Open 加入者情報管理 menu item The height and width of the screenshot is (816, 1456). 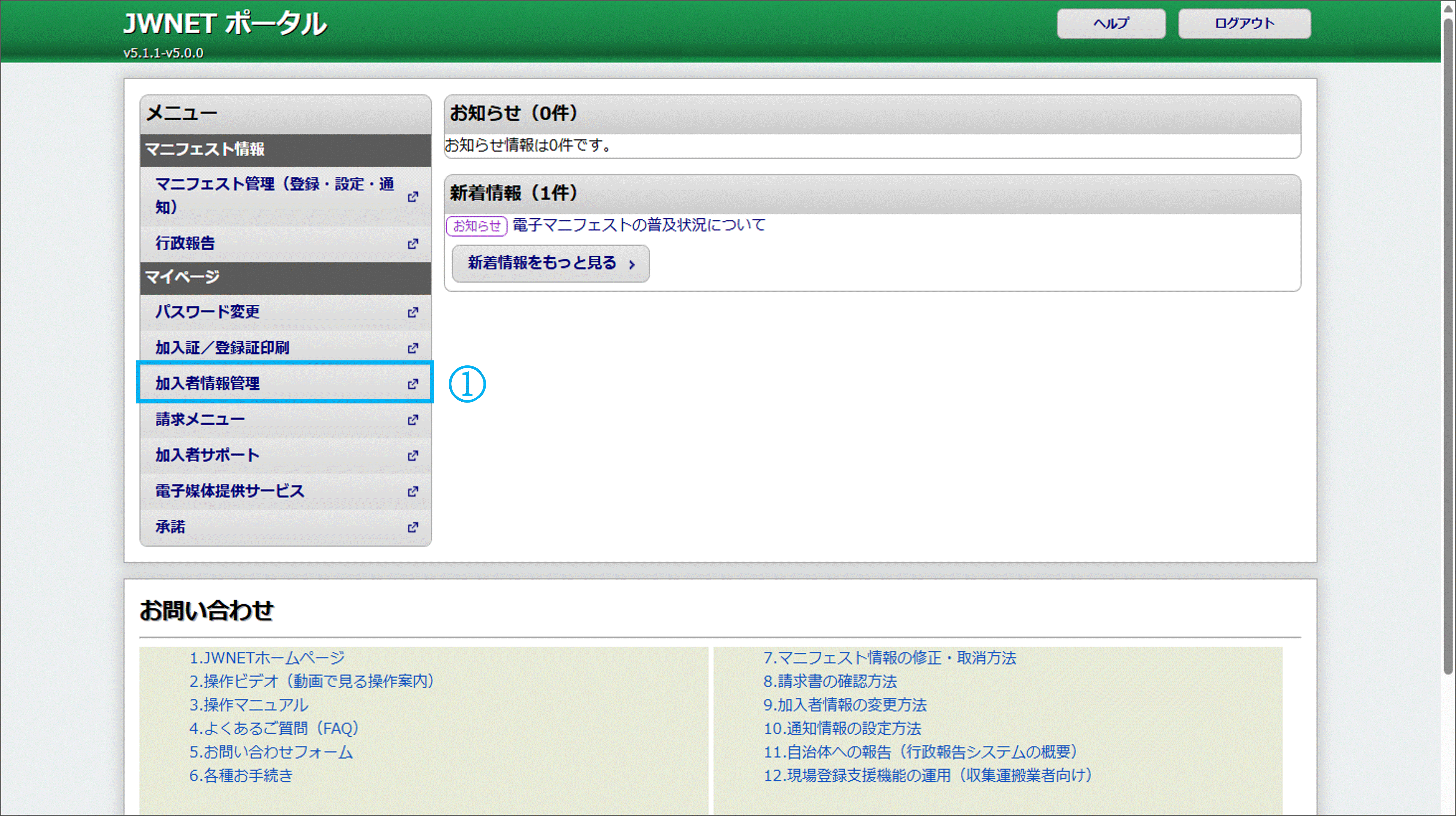coord(208,383)
